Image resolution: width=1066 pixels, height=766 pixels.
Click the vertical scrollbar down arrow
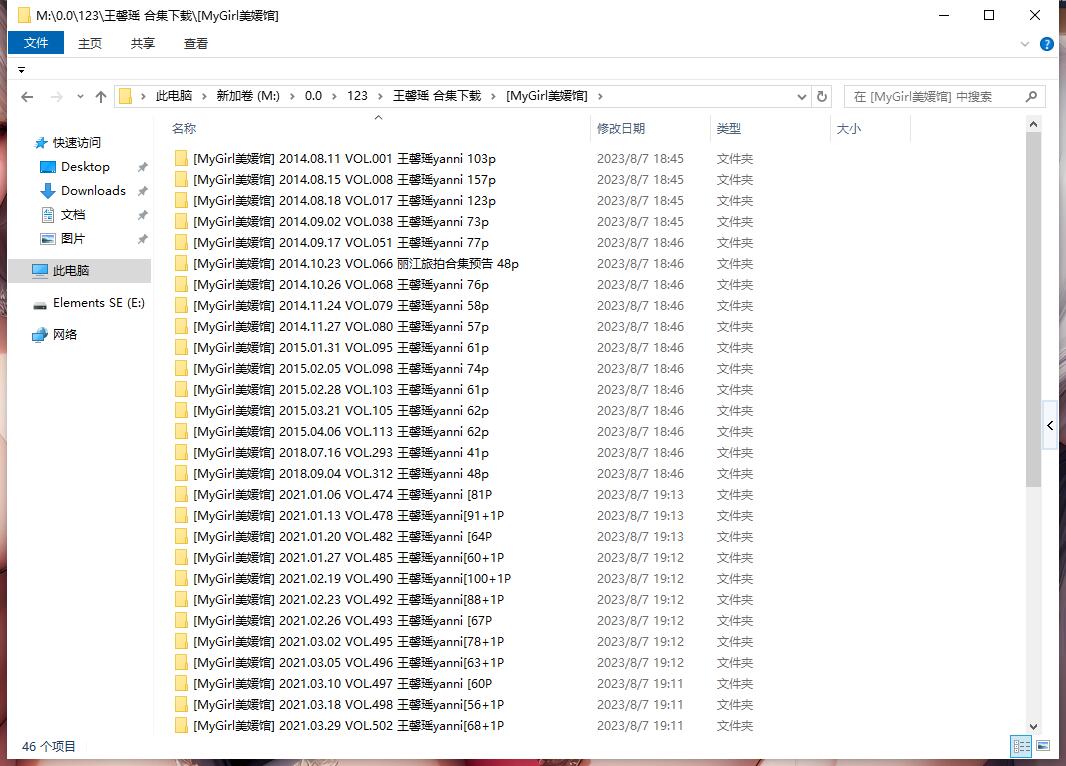1033,727
